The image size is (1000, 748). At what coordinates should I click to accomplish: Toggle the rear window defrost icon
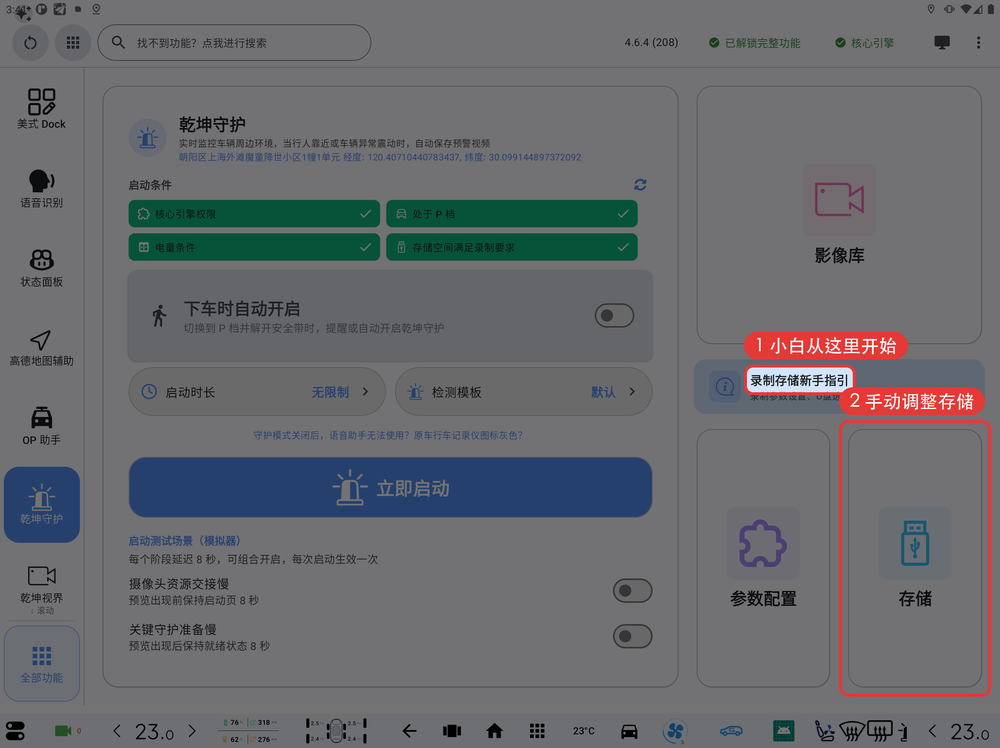[x=879, y=731]
